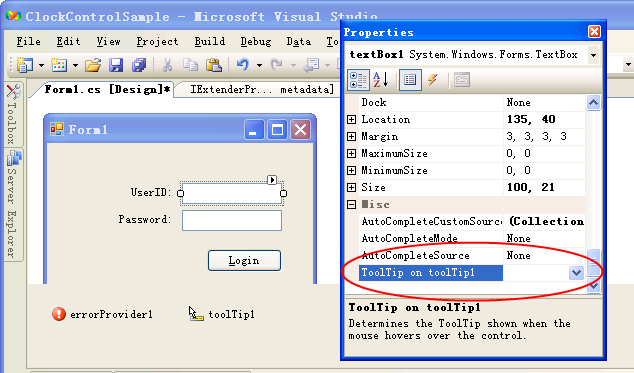Close the Properties window
Viewport: 634px width, 373px height.
pos(594,32)
